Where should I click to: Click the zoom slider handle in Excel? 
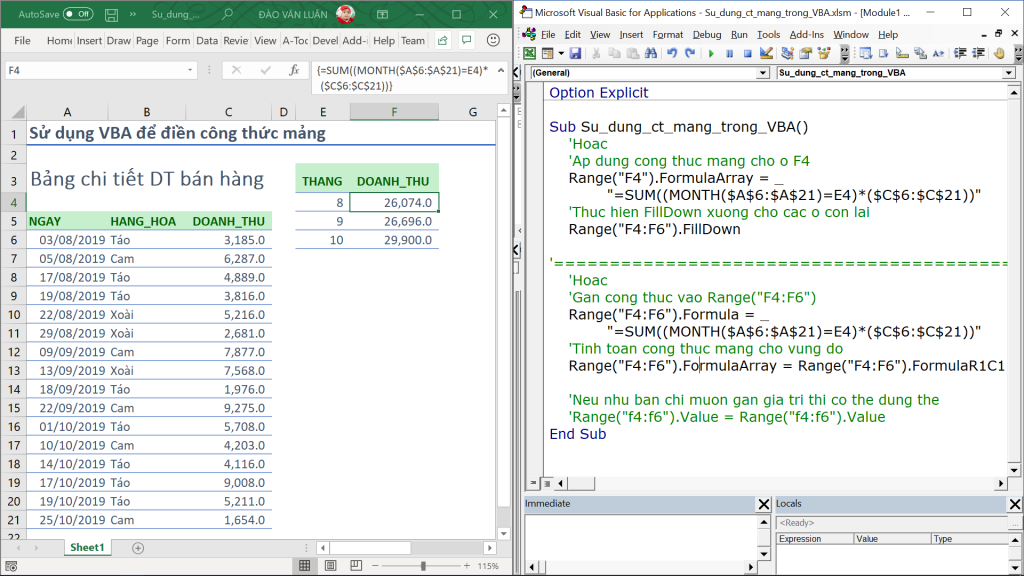point(423,566)
